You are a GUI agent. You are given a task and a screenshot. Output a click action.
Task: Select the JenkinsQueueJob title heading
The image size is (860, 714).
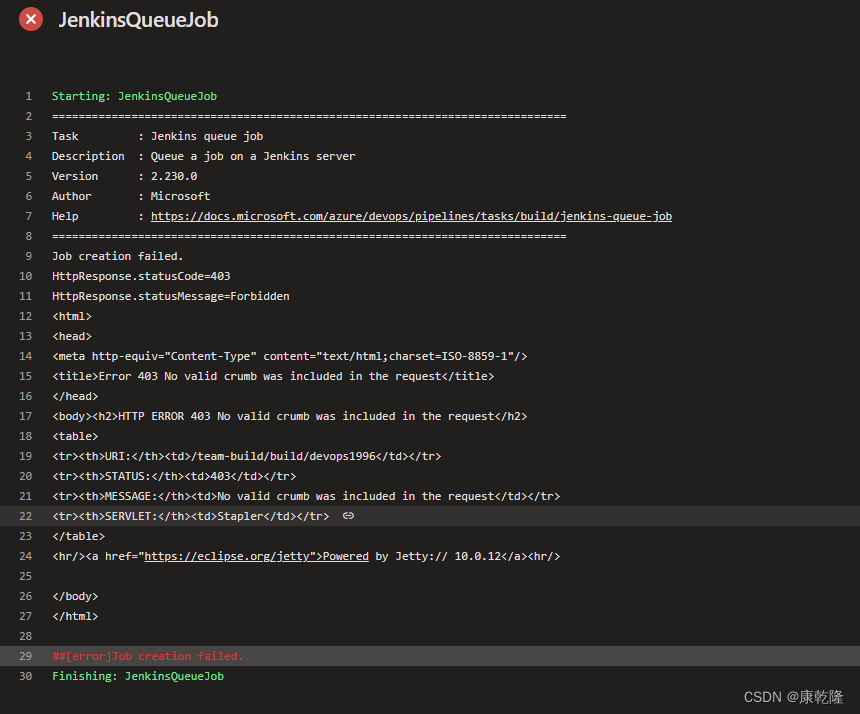[138, 20]
